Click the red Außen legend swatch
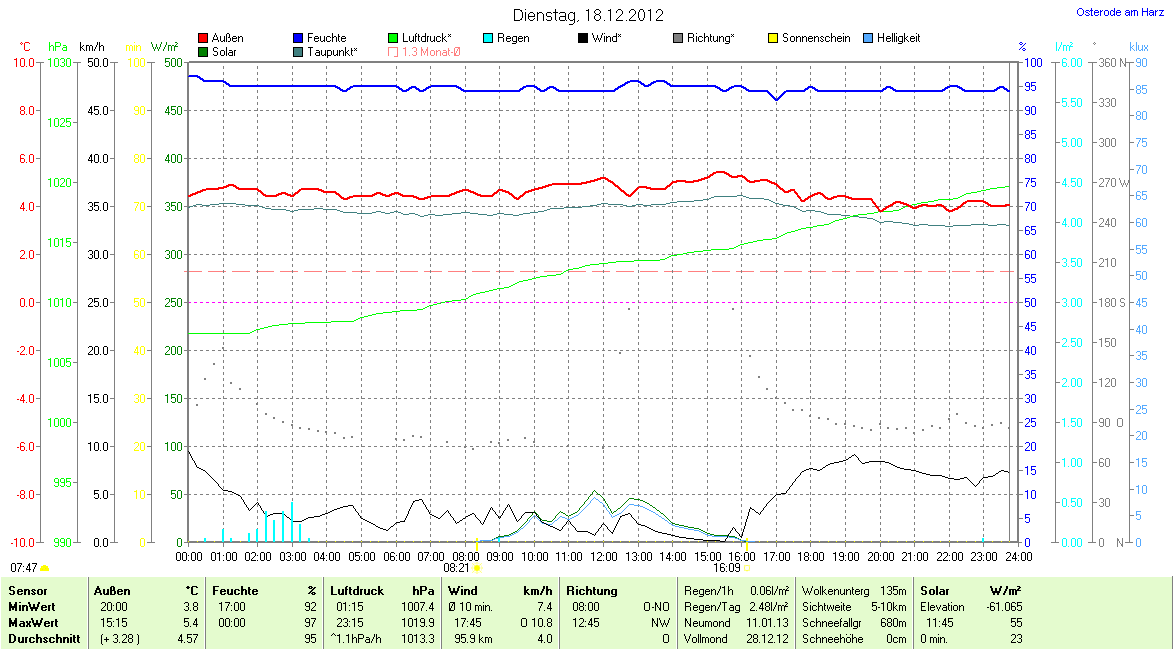This screenshot has width=1173, height=649. [204, 38]
